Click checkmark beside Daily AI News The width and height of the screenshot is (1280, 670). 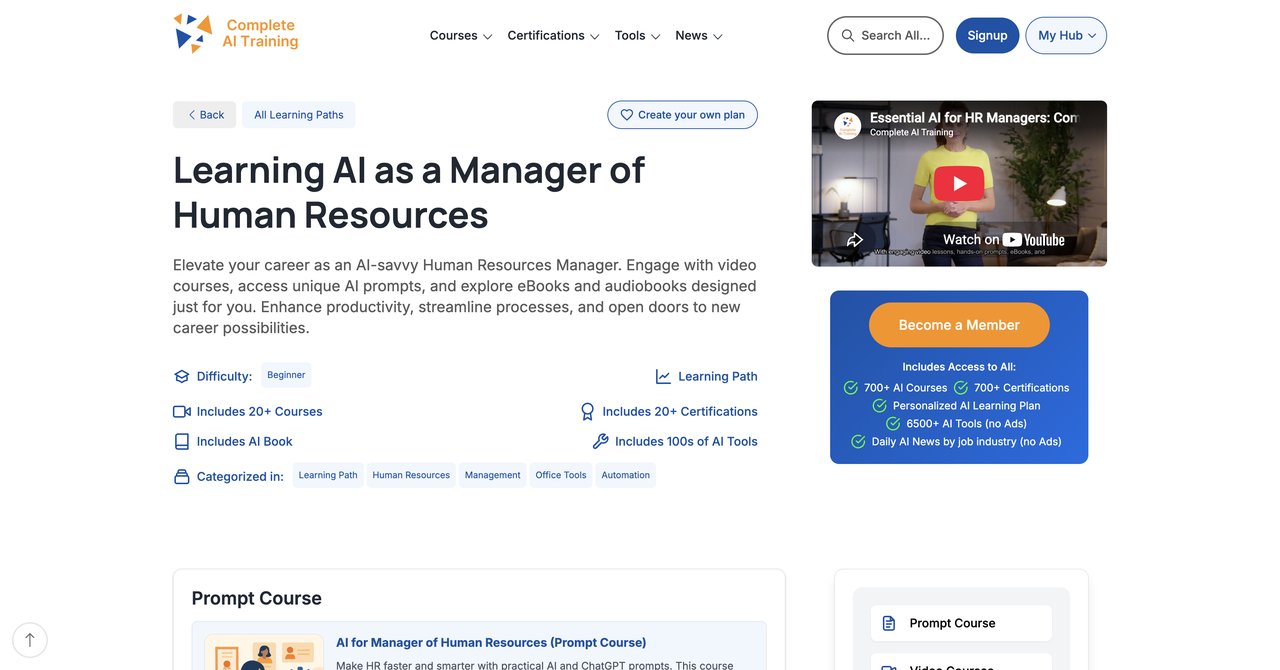coord(858,442)
